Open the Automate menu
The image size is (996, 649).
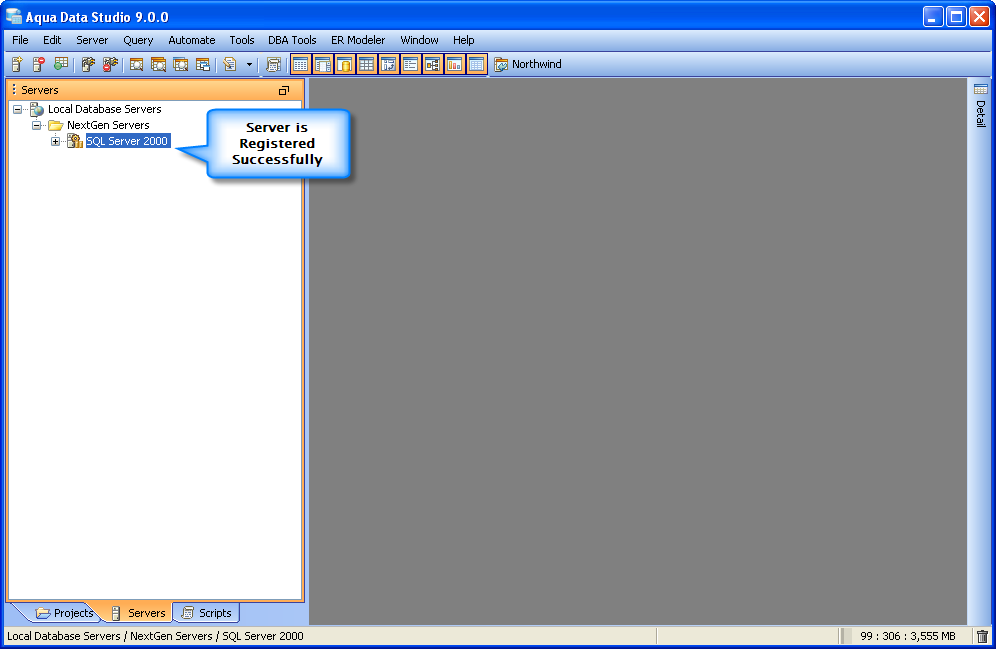point(191,40)
